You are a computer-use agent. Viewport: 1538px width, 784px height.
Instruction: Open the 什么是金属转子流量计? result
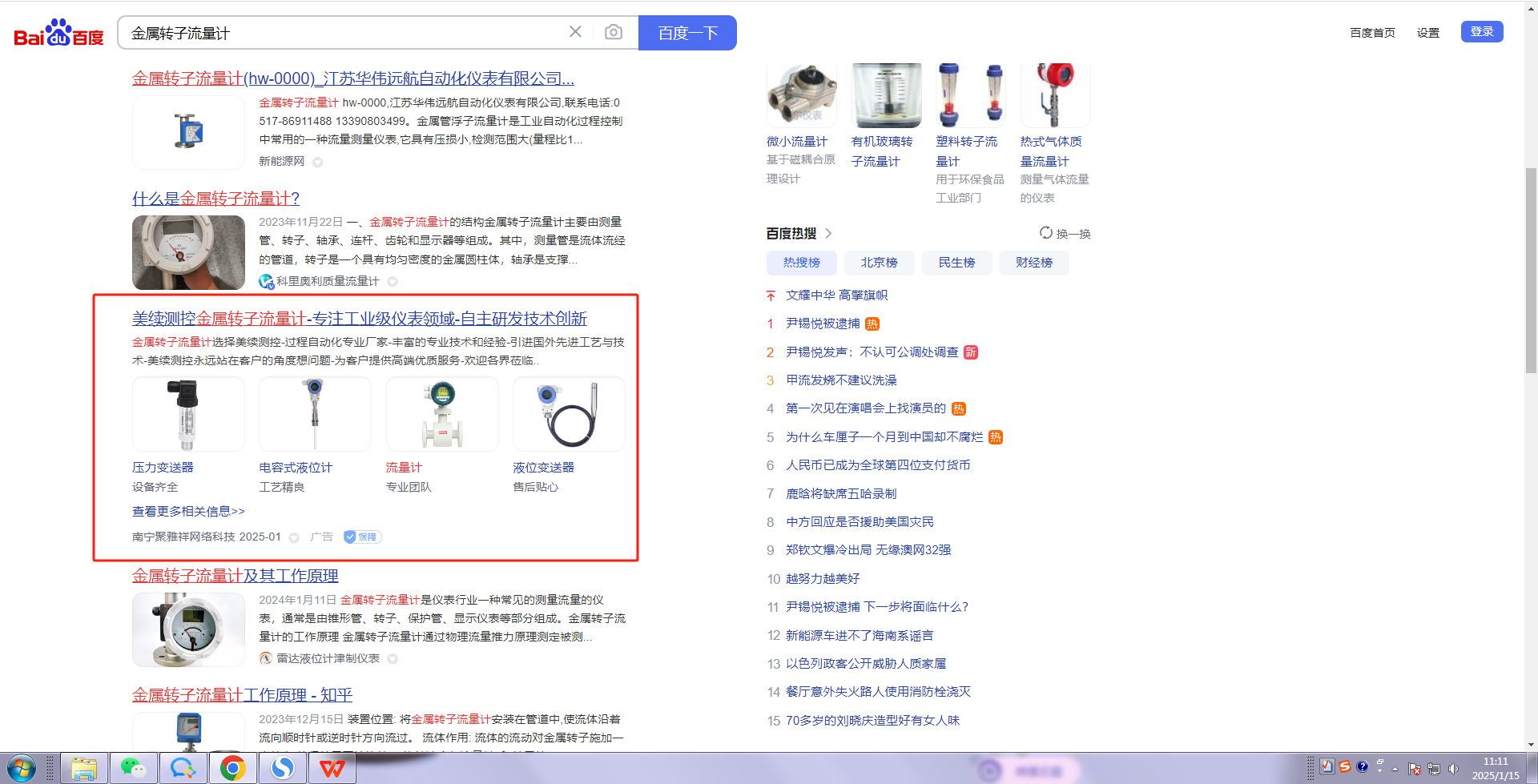pos(215,199)
